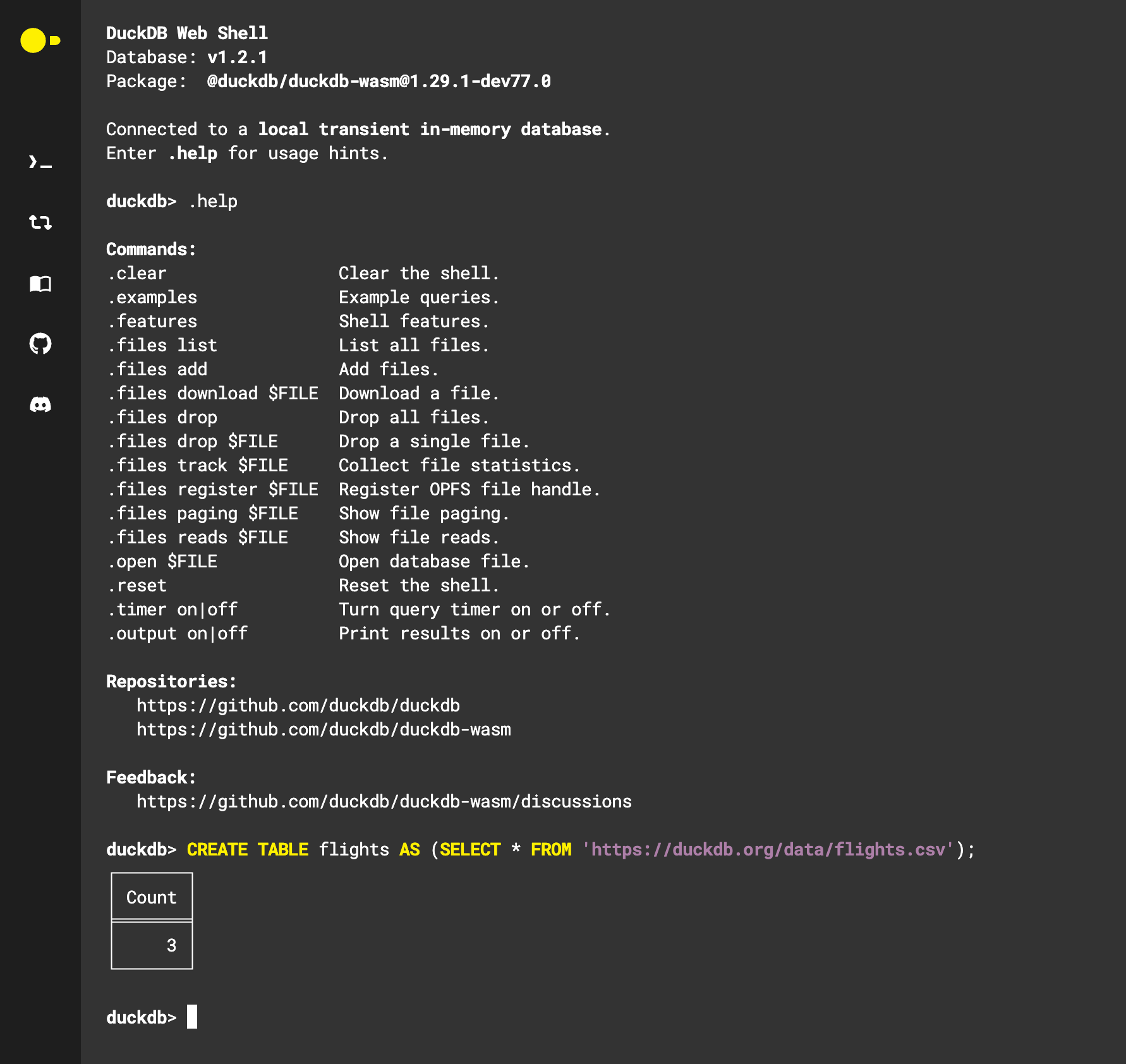
Task: Click the .timer on|off command
Action: [172, 609]
